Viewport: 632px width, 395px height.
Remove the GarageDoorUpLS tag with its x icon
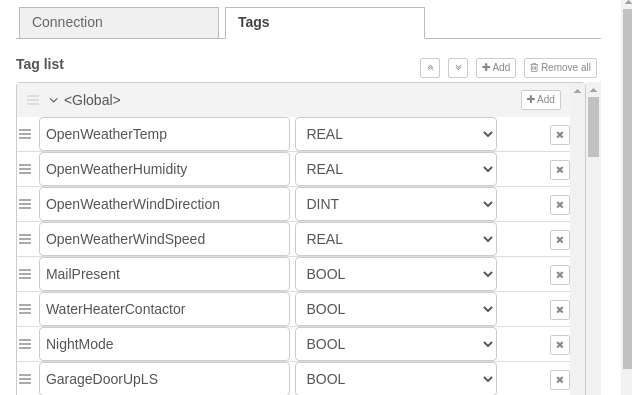(559, 380)
